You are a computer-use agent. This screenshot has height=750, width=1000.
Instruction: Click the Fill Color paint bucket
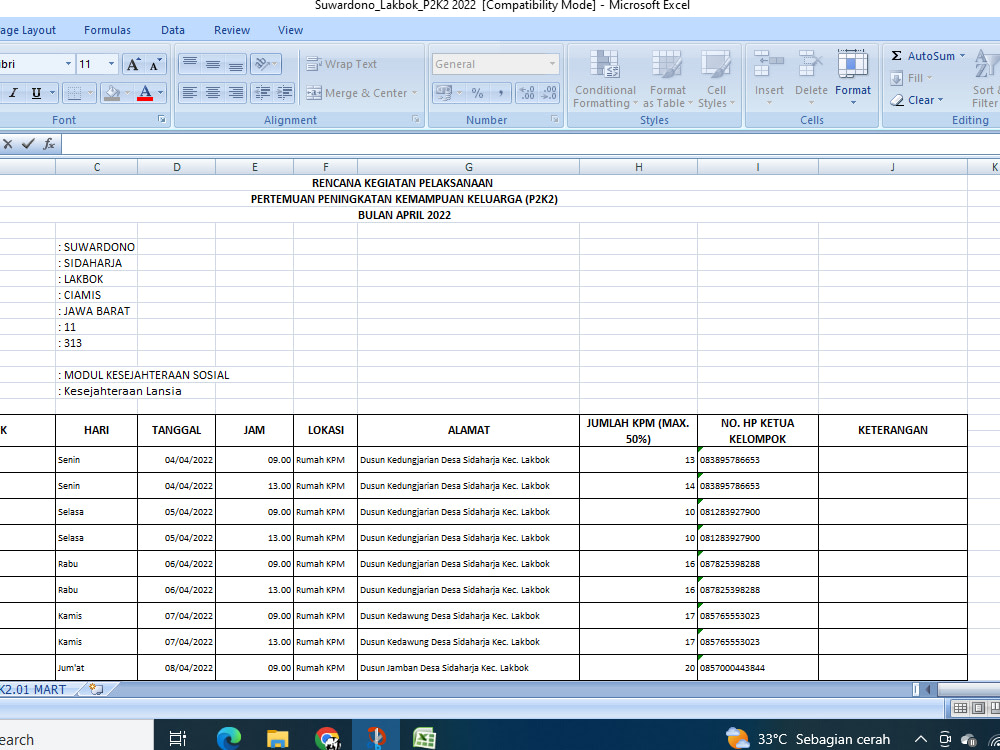[112, 93]
